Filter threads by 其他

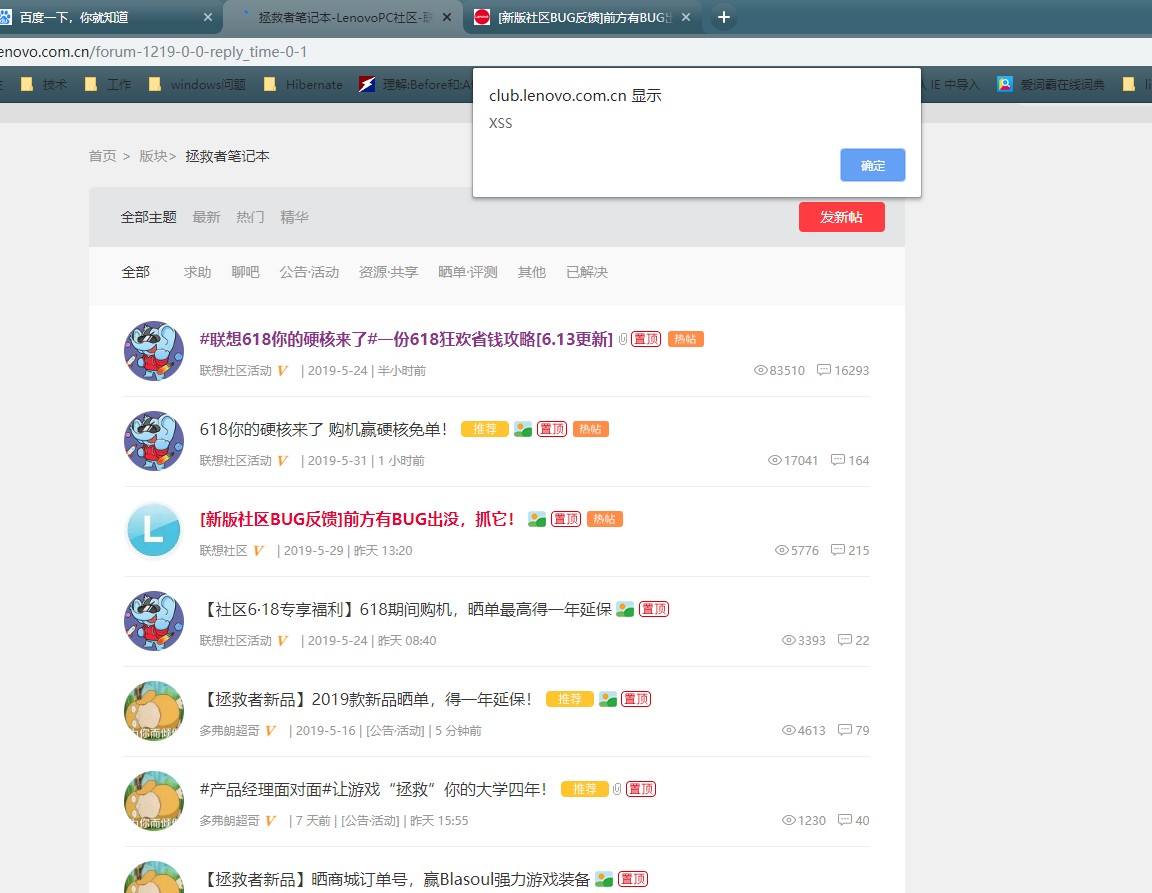[532, 272]
